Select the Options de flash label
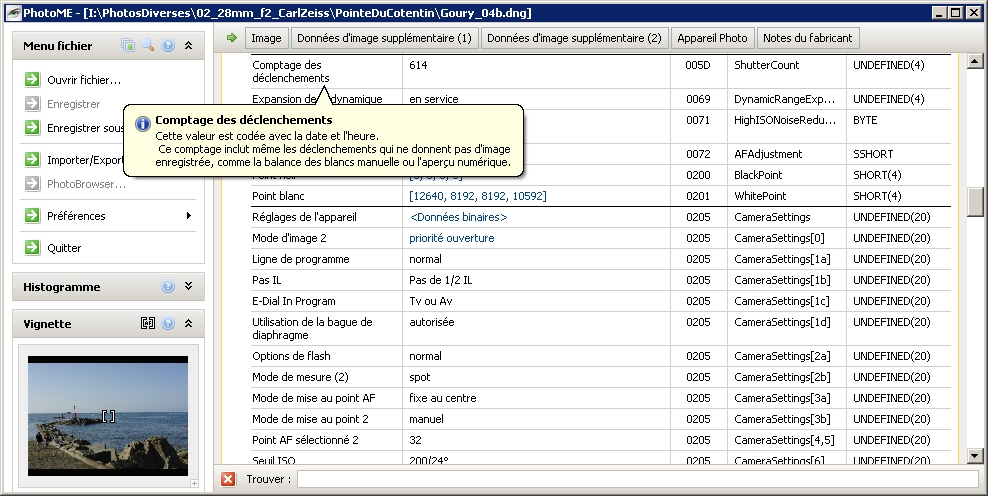The image size is (988, 496). tap(291, 356)
